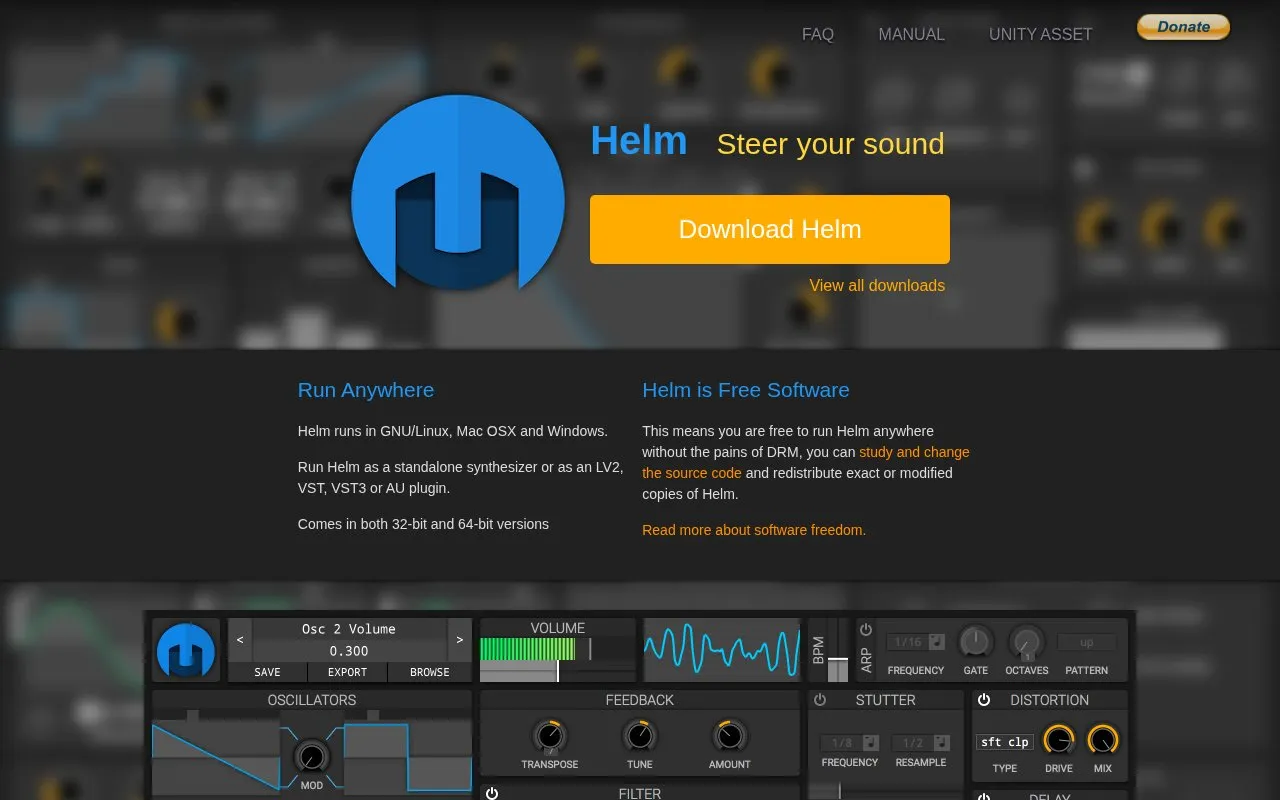This screenshot has height=800, width=1280.
Task: Open the MANUAL page
Action: point(911,34)
